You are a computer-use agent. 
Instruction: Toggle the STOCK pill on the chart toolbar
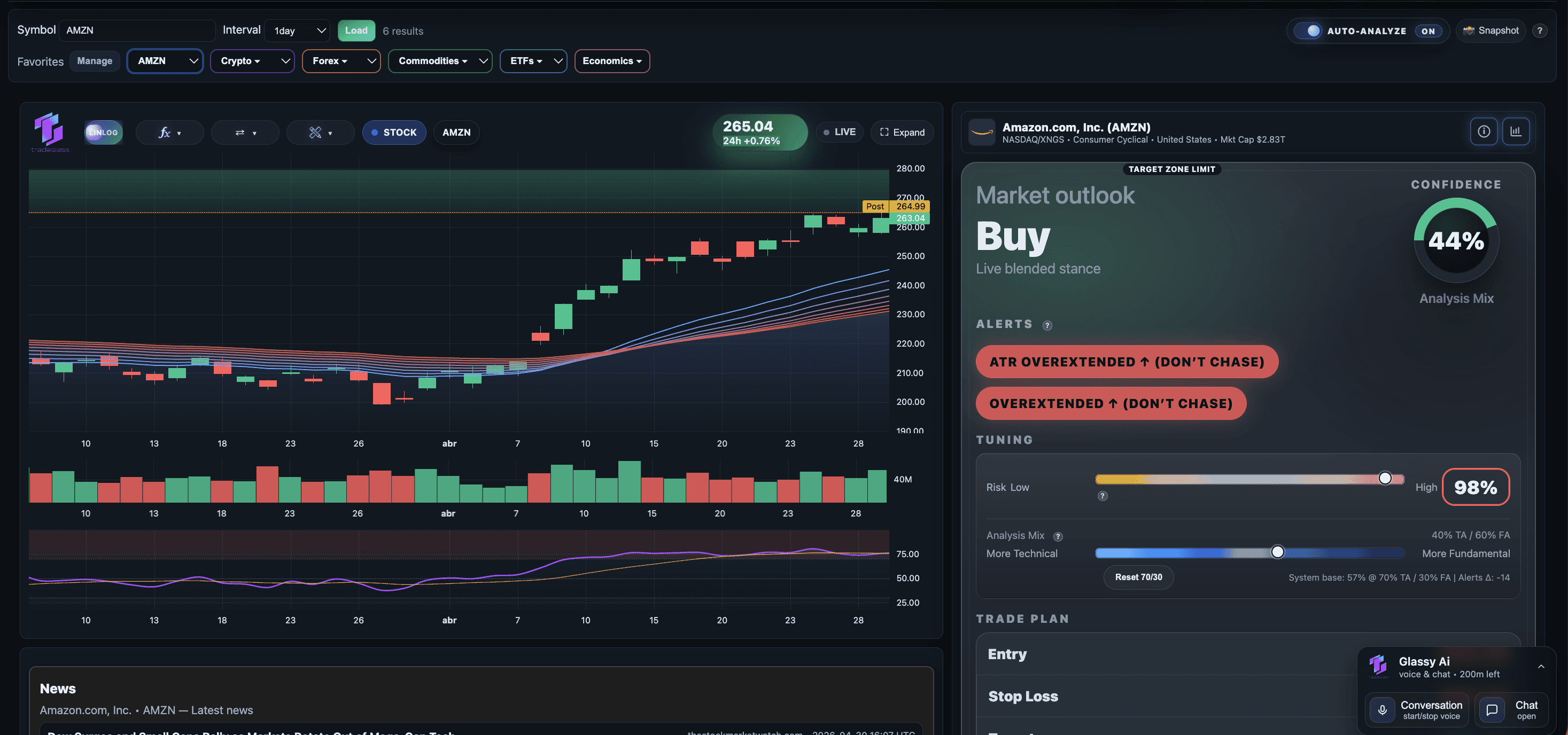point(394,132)
